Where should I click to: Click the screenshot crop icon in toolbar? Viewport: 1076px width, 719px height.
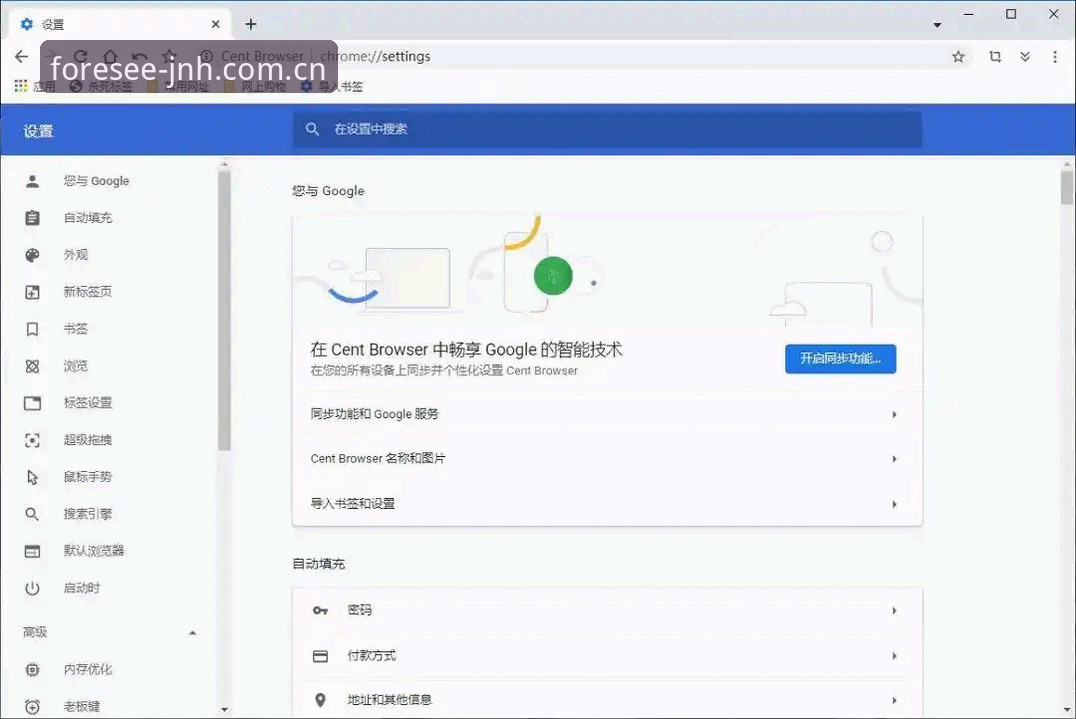995,57
